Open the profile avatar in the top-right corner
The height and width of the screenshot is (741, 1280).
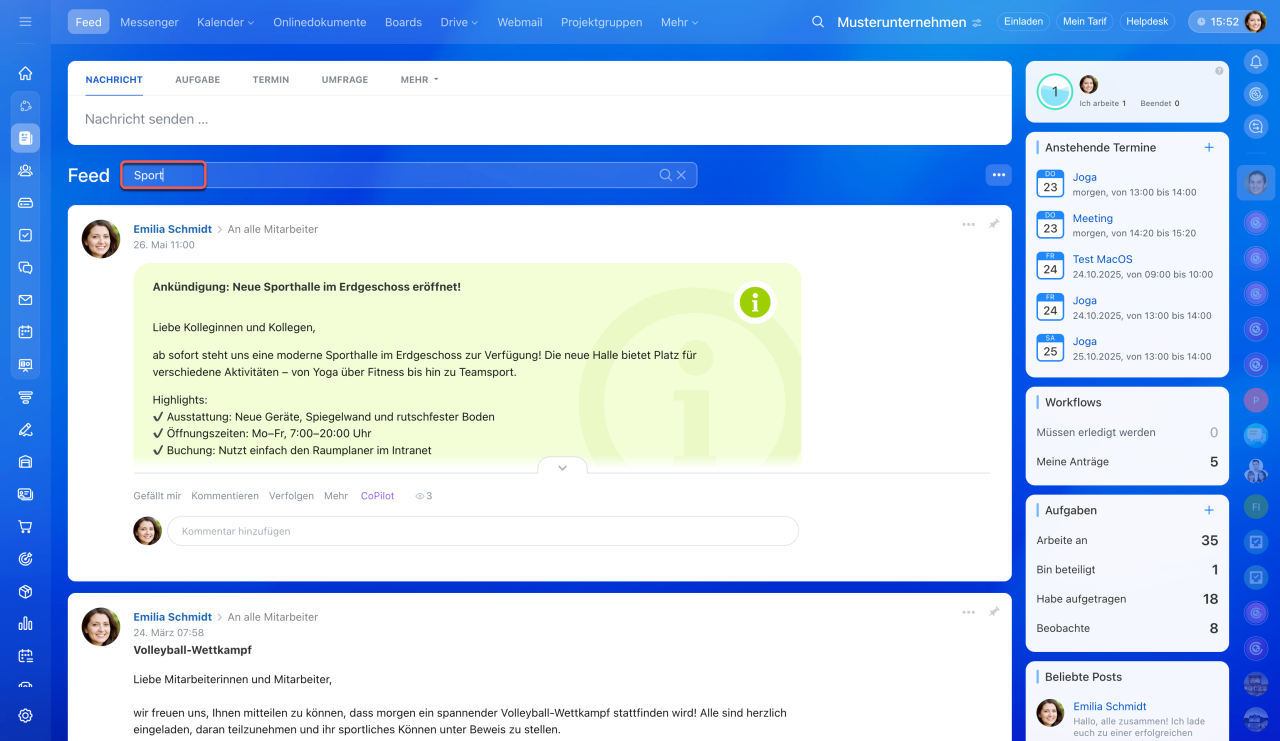click(x=1256, y=22)
